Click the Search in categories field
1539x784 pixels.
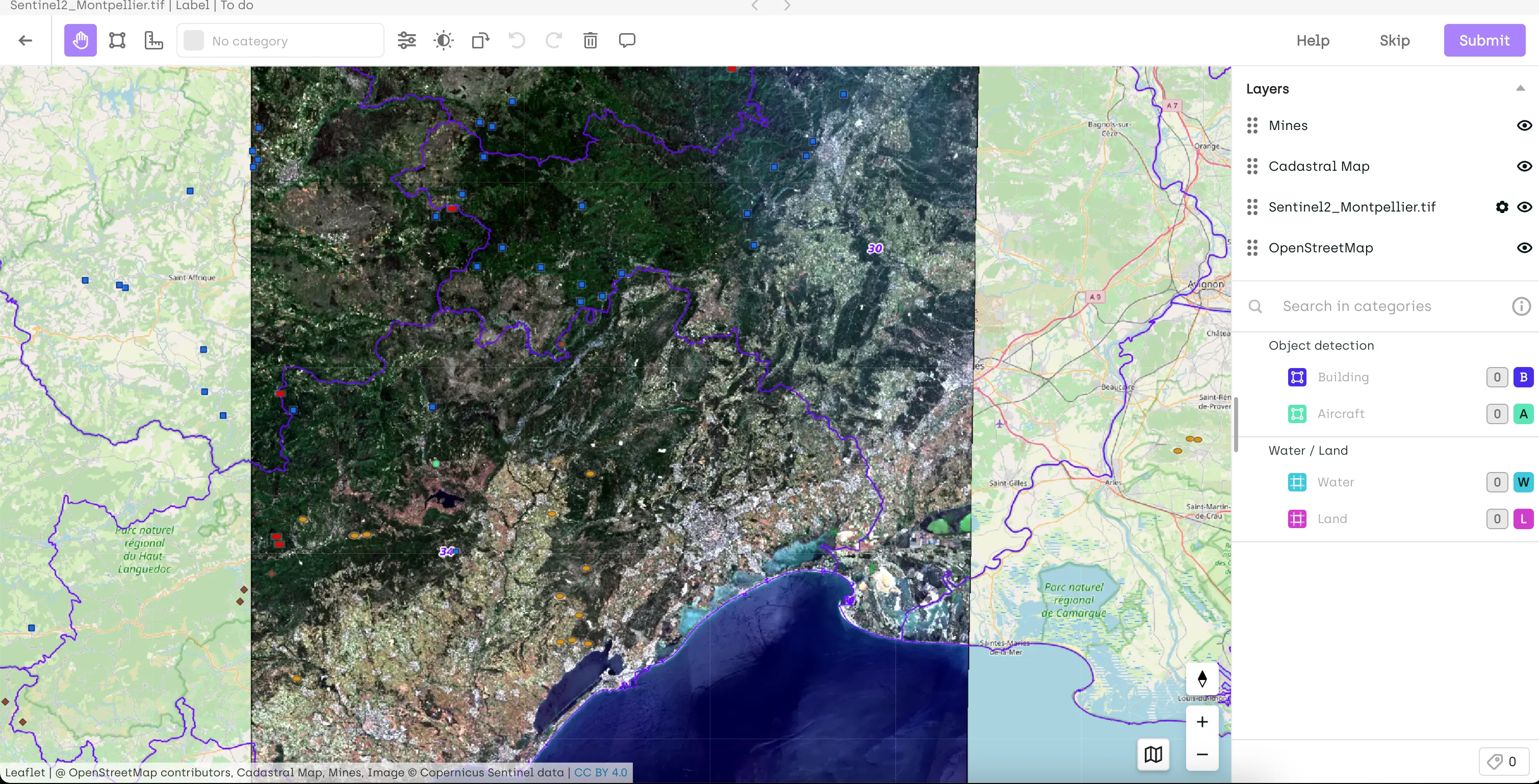pos(1357,306)
